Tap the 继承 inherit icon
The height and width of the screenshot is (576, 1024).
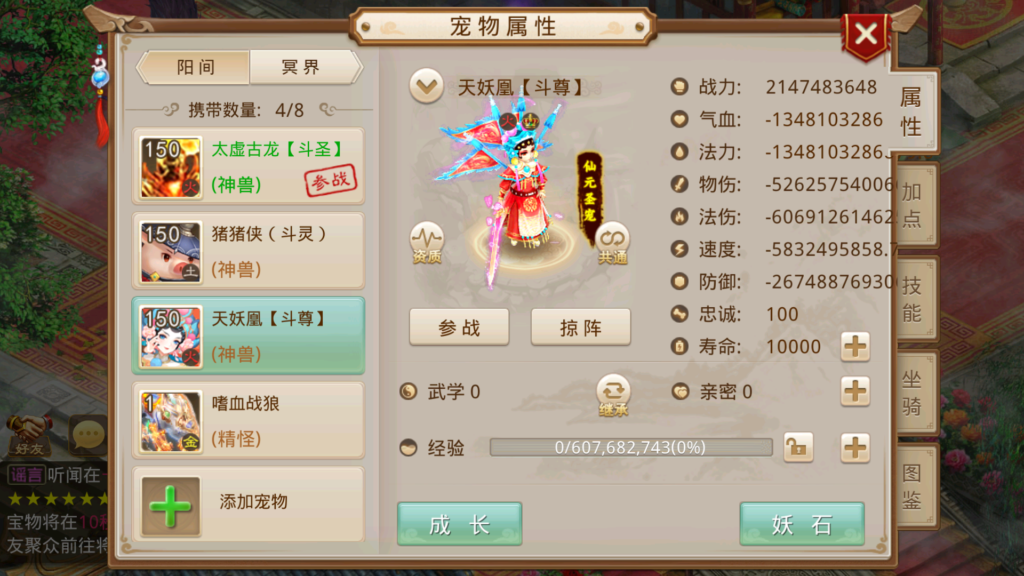click(613, 395)
